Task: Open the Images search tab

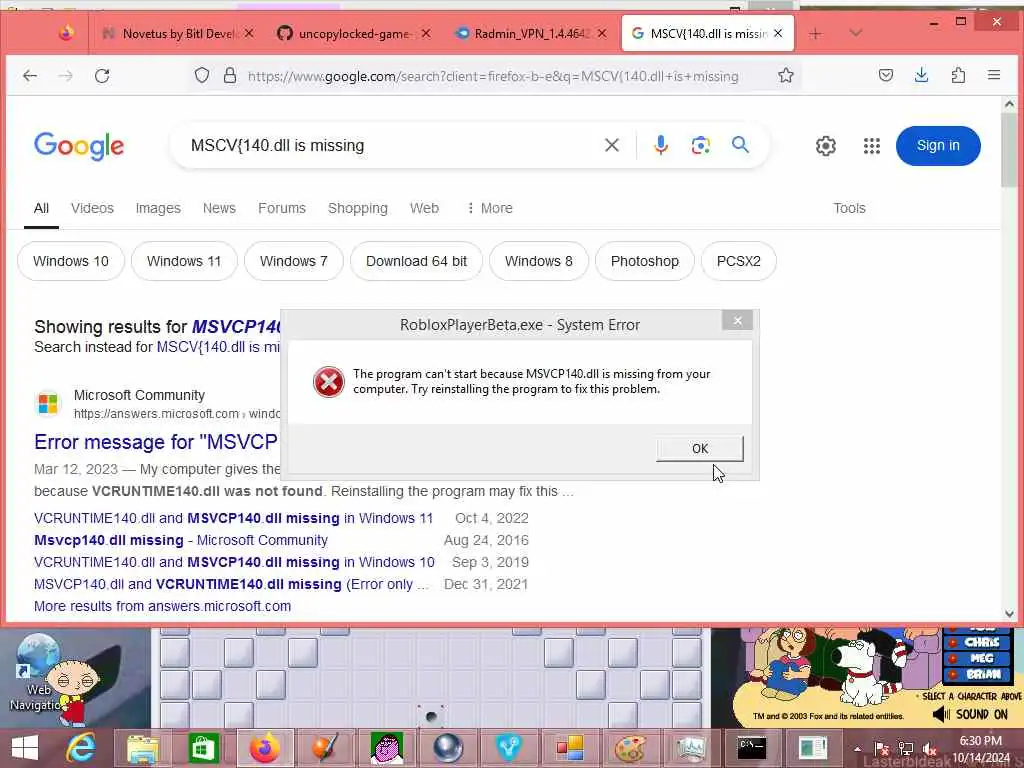Action: (x=158, y=208)
